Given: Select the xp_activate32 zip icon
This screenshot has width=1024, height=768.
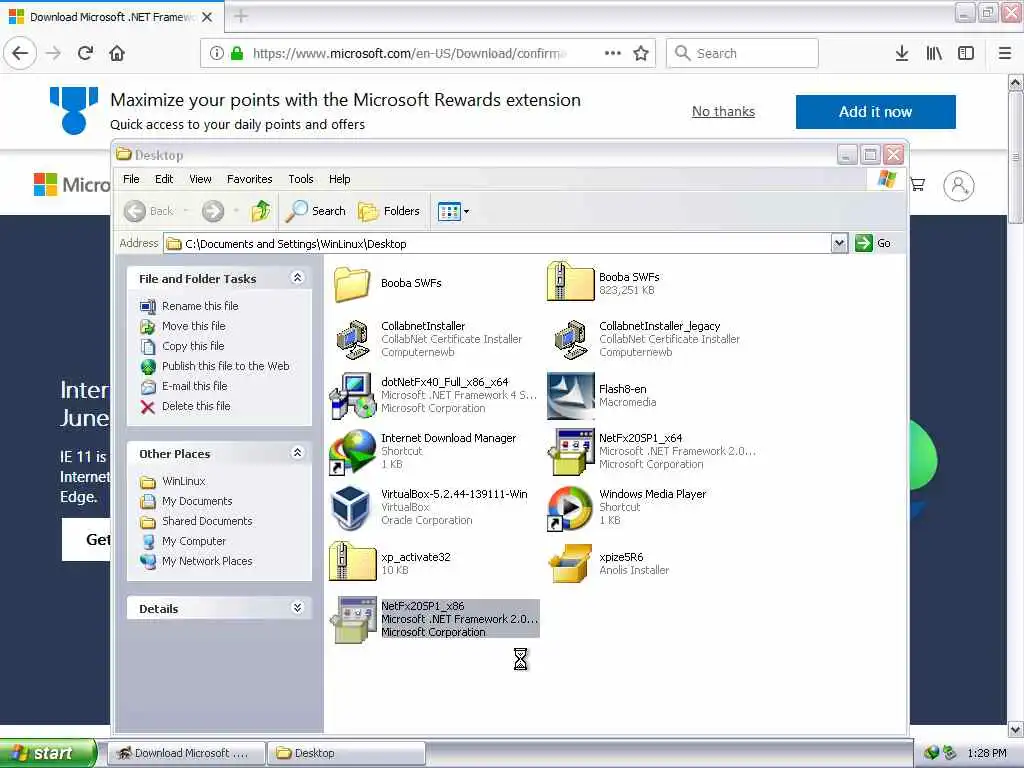Looking at the screenshot, I should [x=353, y=561].
